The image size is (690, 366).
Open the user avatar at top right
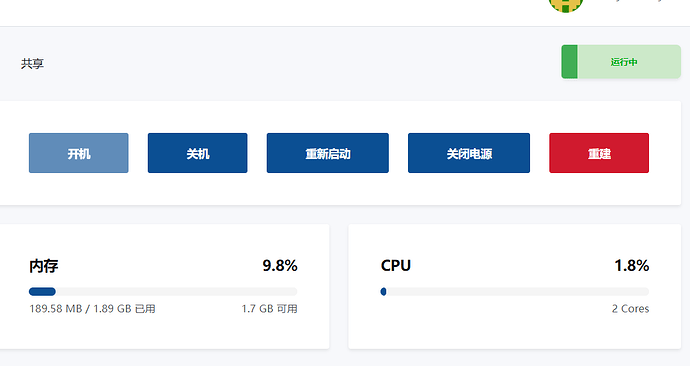(x=566, y=5)
